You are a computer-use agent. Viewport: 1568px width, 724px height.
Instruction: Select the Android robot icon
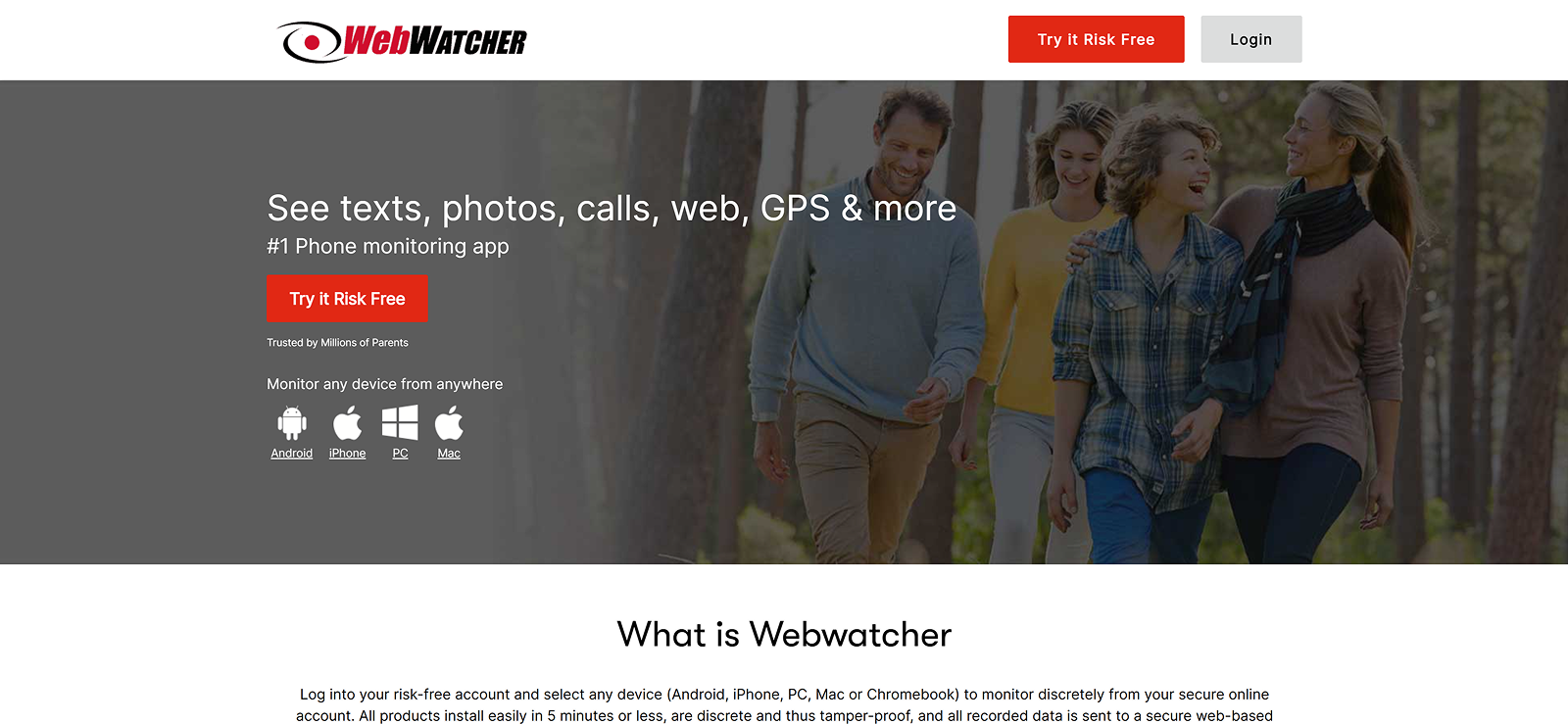(x=292, y=423)
